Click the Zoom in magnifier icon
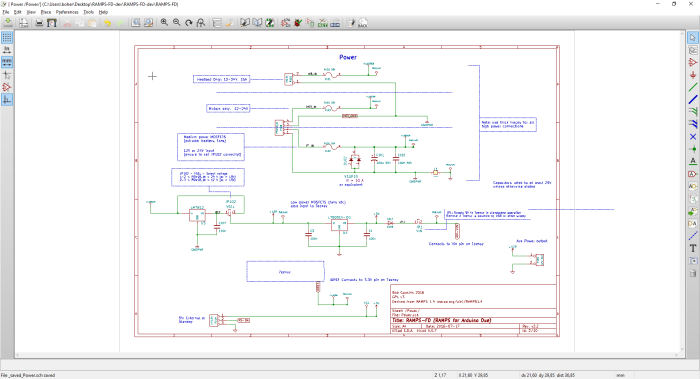 pyautogui.click(x=164, y=23)
